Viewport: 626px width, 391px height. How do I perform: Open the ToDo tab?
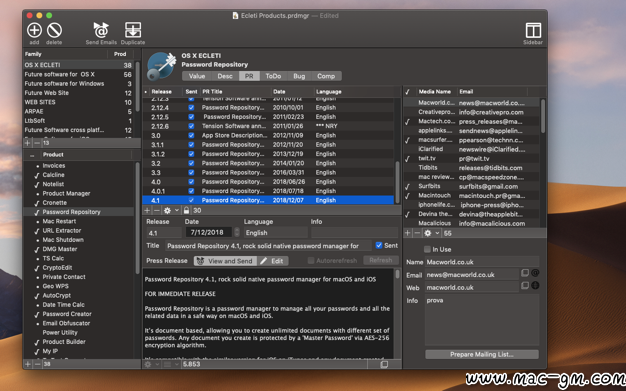[x=273, y=76]
